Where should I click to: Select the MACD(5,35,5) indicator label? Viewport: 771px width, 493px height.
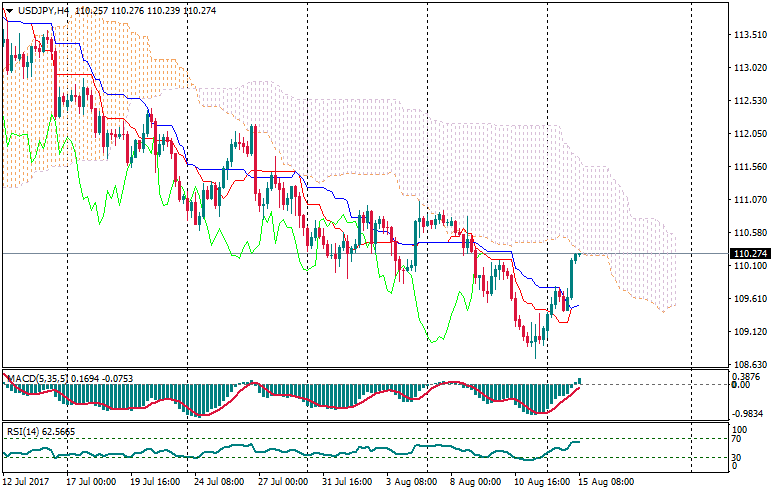coord(38,379)
